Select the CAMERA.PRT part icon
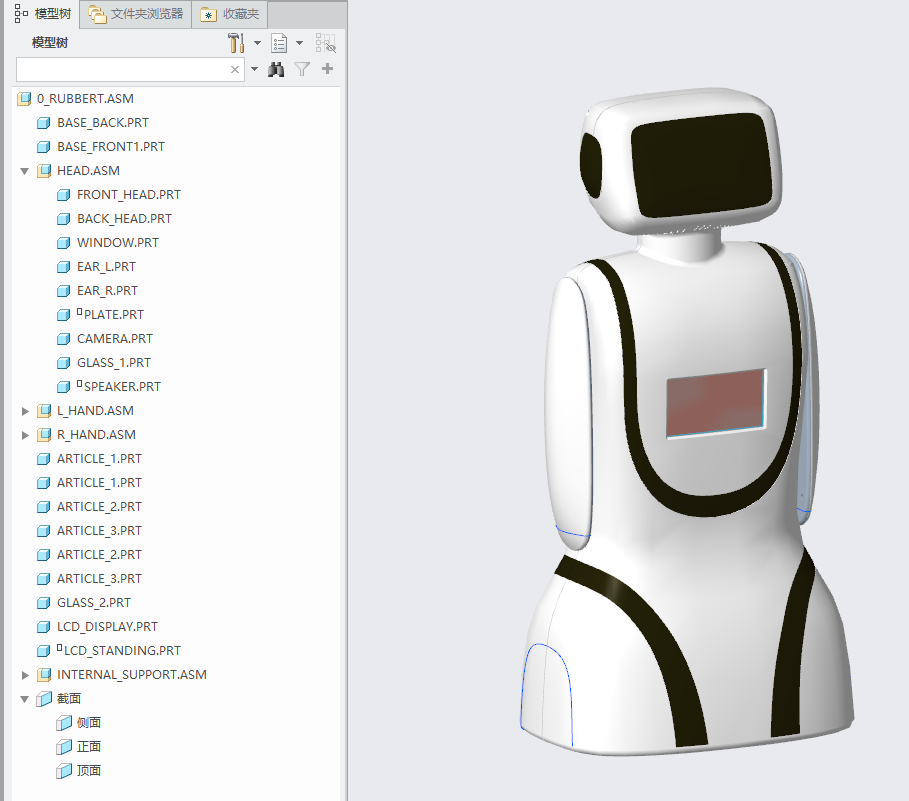This screenshot has height=801, width=909. [64, 339]
